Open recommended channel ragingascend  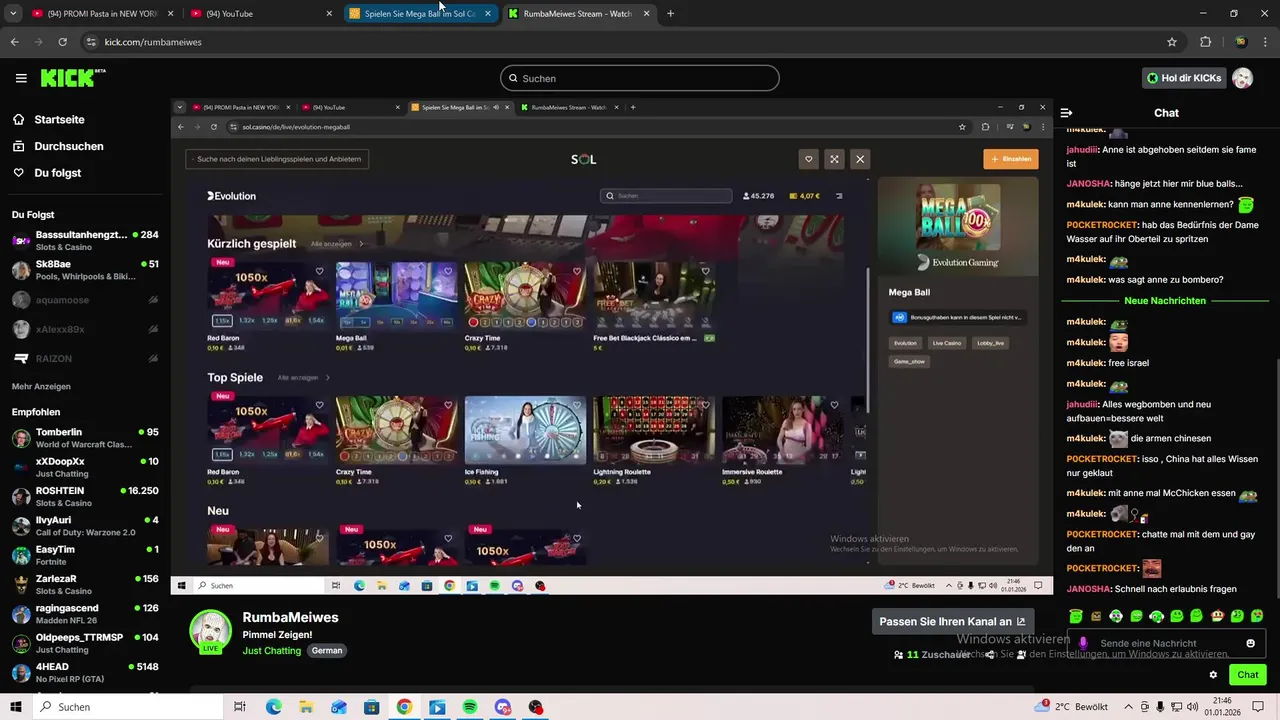click(x=85, y=614)
